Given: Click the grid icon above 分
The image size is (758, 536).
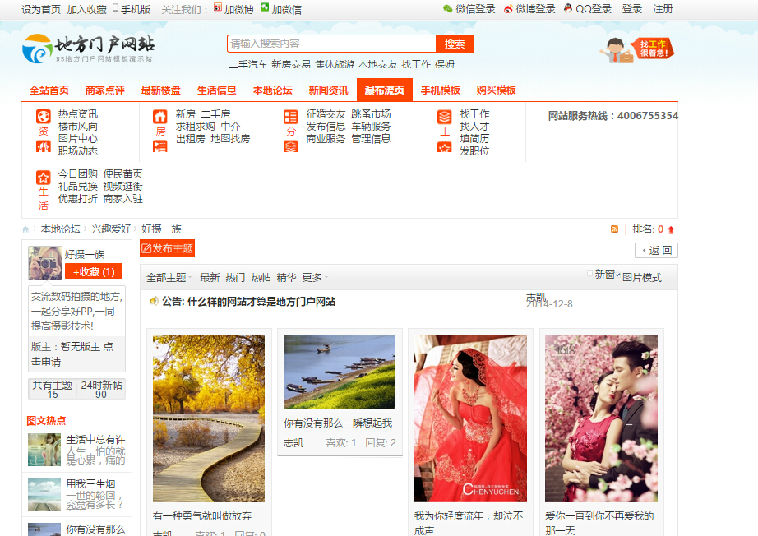Looking at the screenshot, I should (x=291, y=116).
